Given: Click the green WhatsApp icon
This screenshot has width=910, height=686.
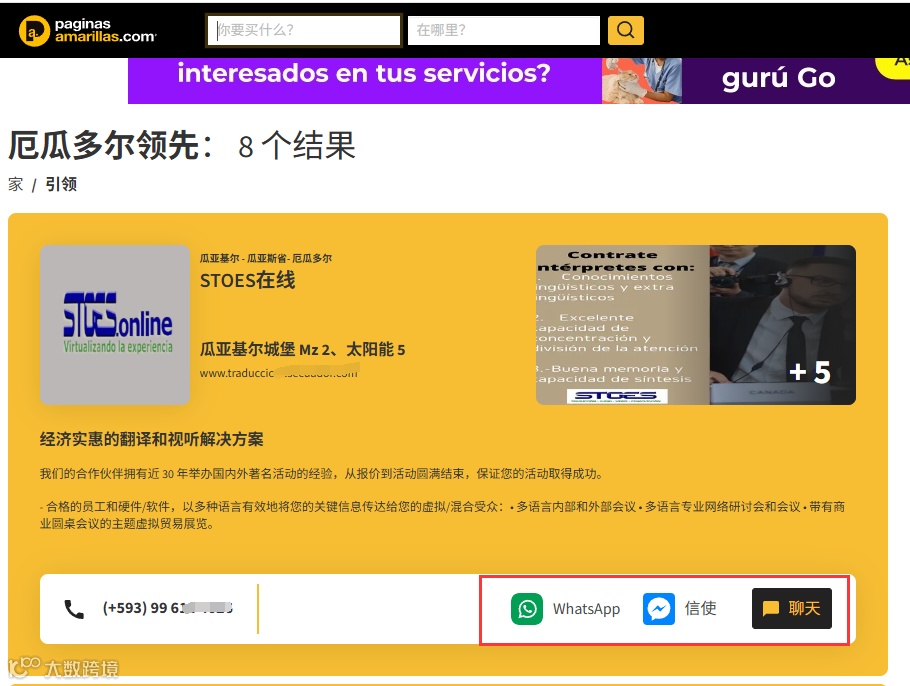Looking at the screenshot, I should pyautogui.click(x=527, y=609).
